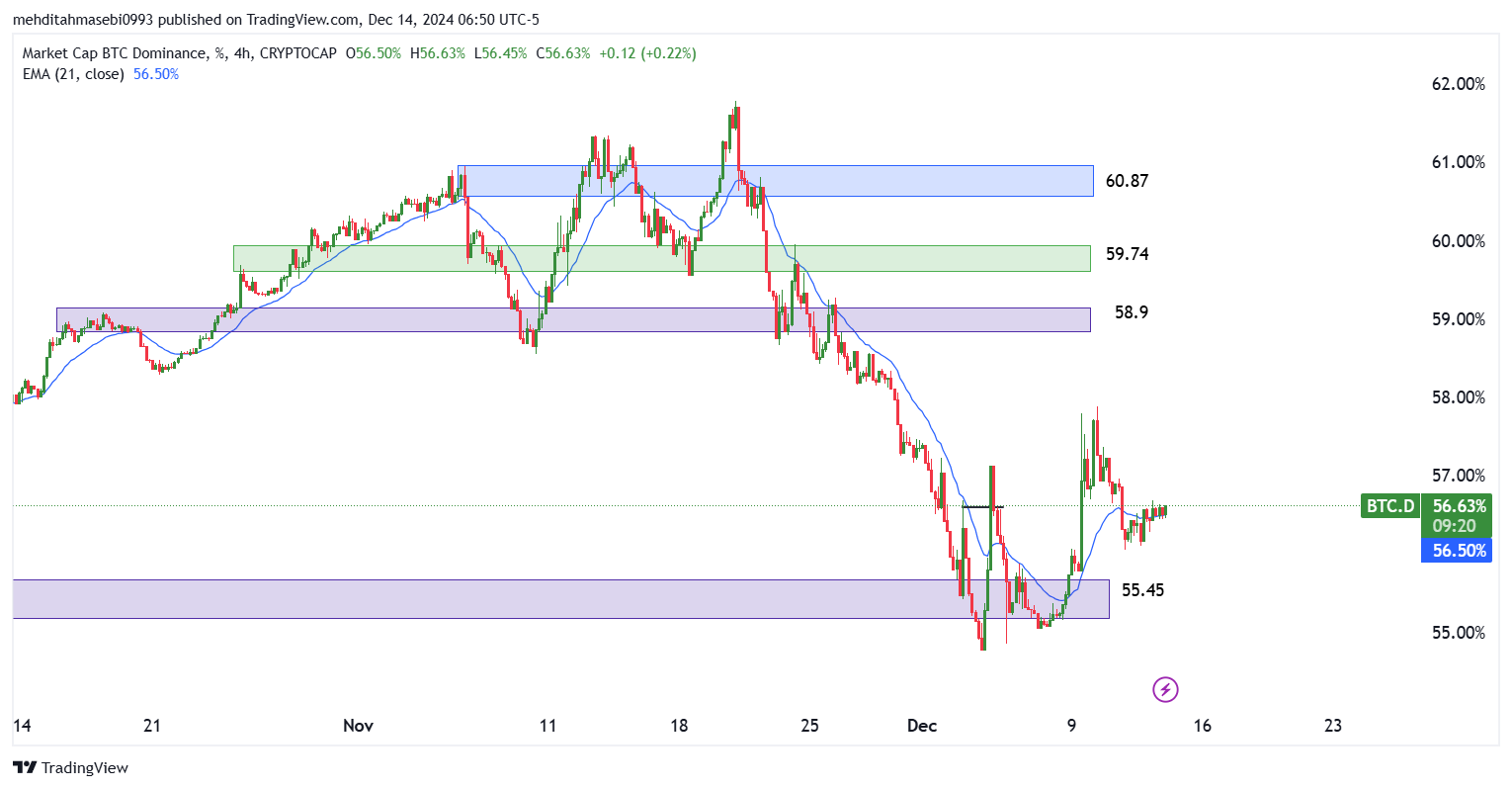Click the 60.00% price axis label
Viewport: 1512px width, 789px height.
pos(1458,241)
